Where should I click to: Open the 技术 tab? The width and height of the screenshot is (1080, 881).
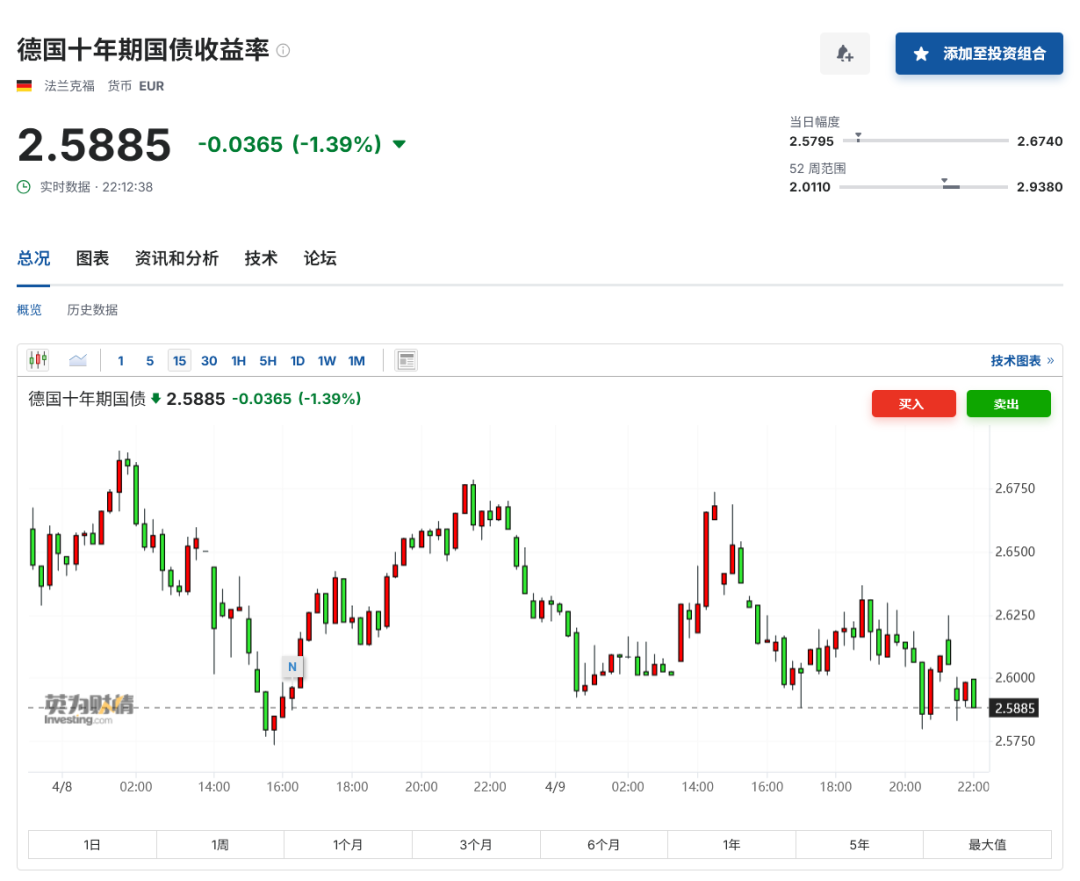(x=261, y=258)
